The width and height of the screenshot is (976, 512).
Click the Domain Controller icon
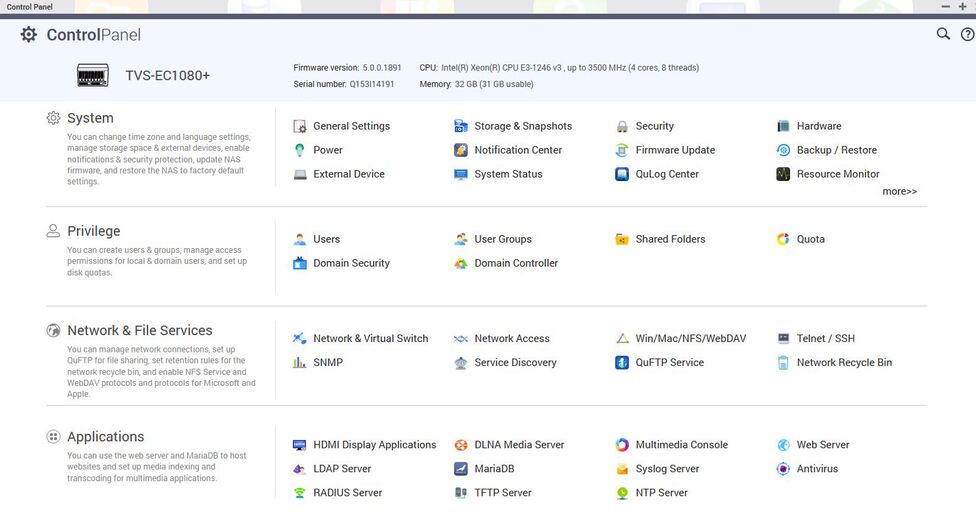point(461,264)
